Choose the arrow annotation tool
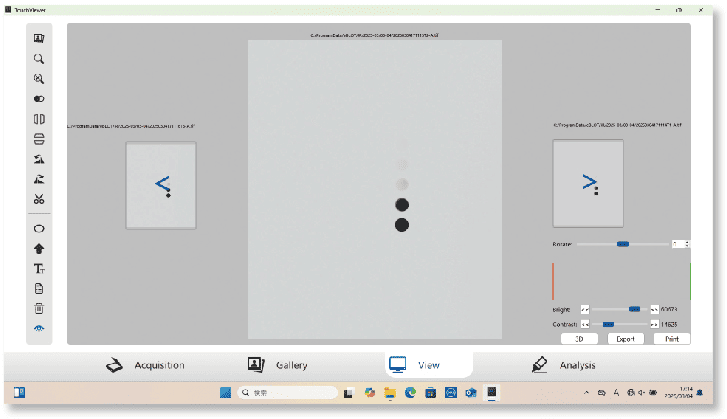Viewport: 727px width, 419px height. point(39,248)
